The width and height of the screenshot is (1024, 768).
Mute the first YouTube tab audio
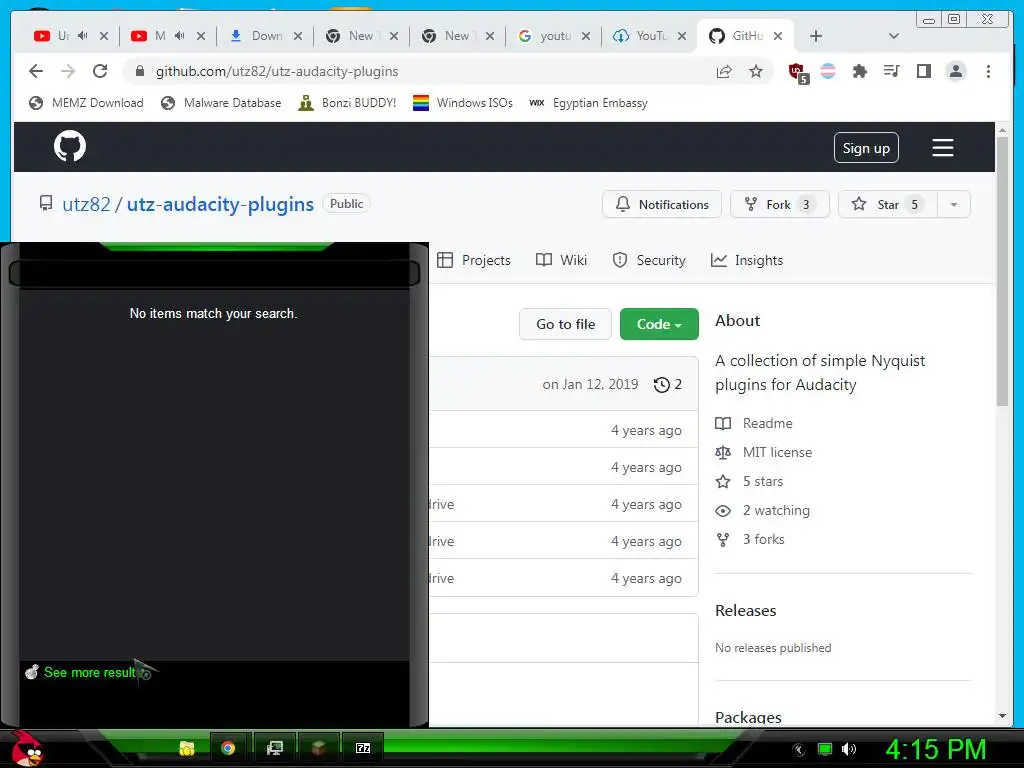(x=82, y=36)
